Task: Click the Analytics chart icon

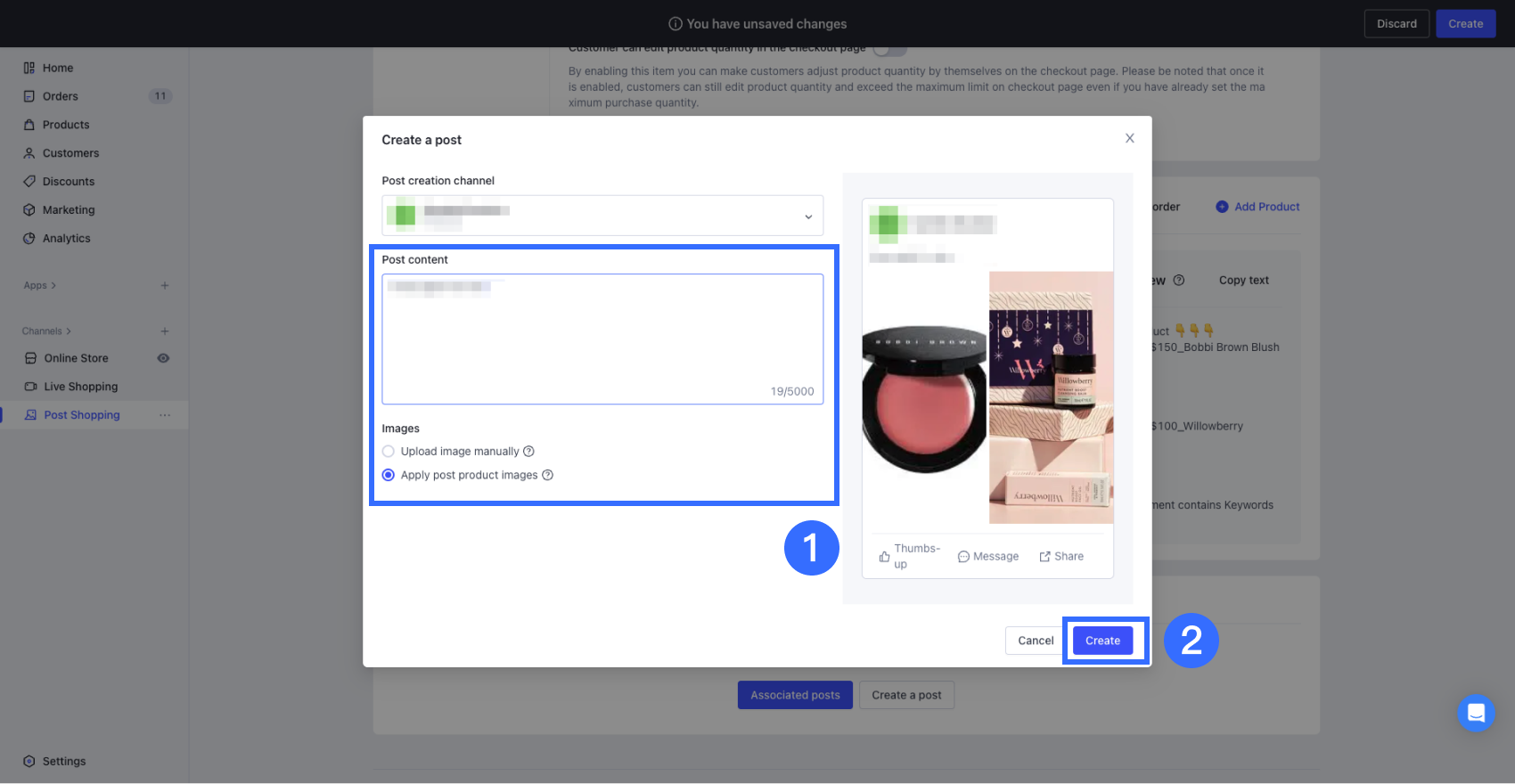Action: click(x=29, y=239)
